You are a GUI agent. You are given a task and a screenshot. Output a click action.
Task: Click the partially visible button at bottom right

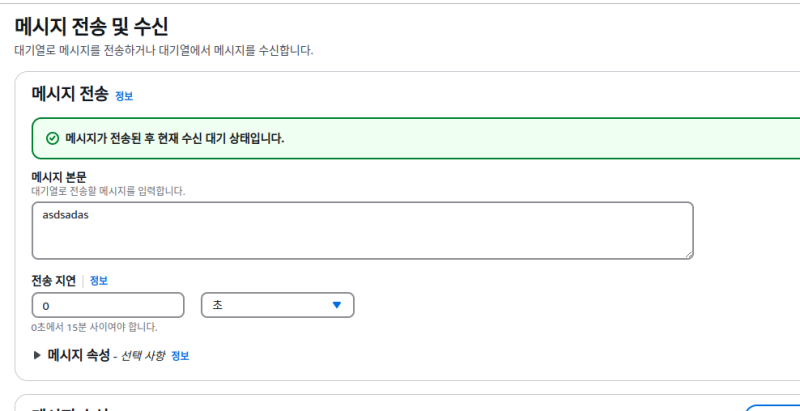[775, 407]
